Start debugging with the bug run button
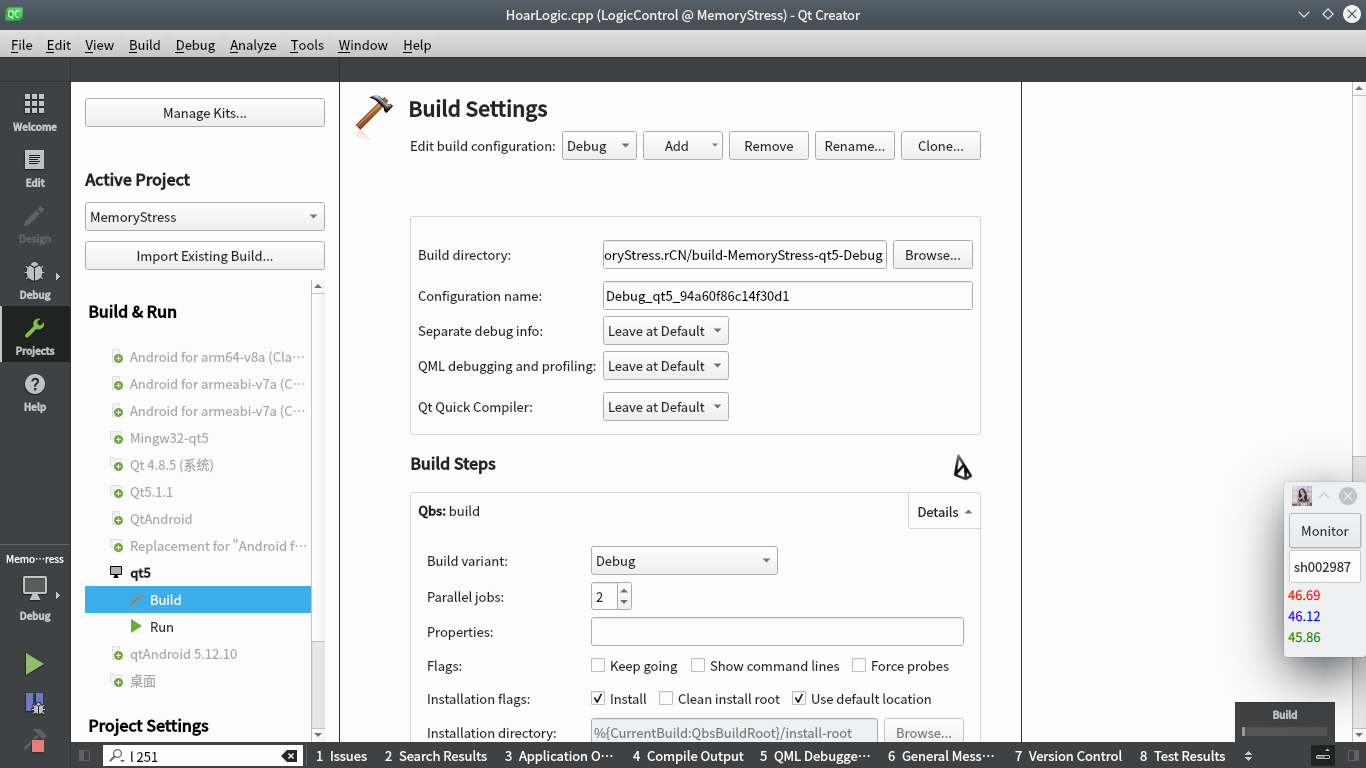 point(35,704)
